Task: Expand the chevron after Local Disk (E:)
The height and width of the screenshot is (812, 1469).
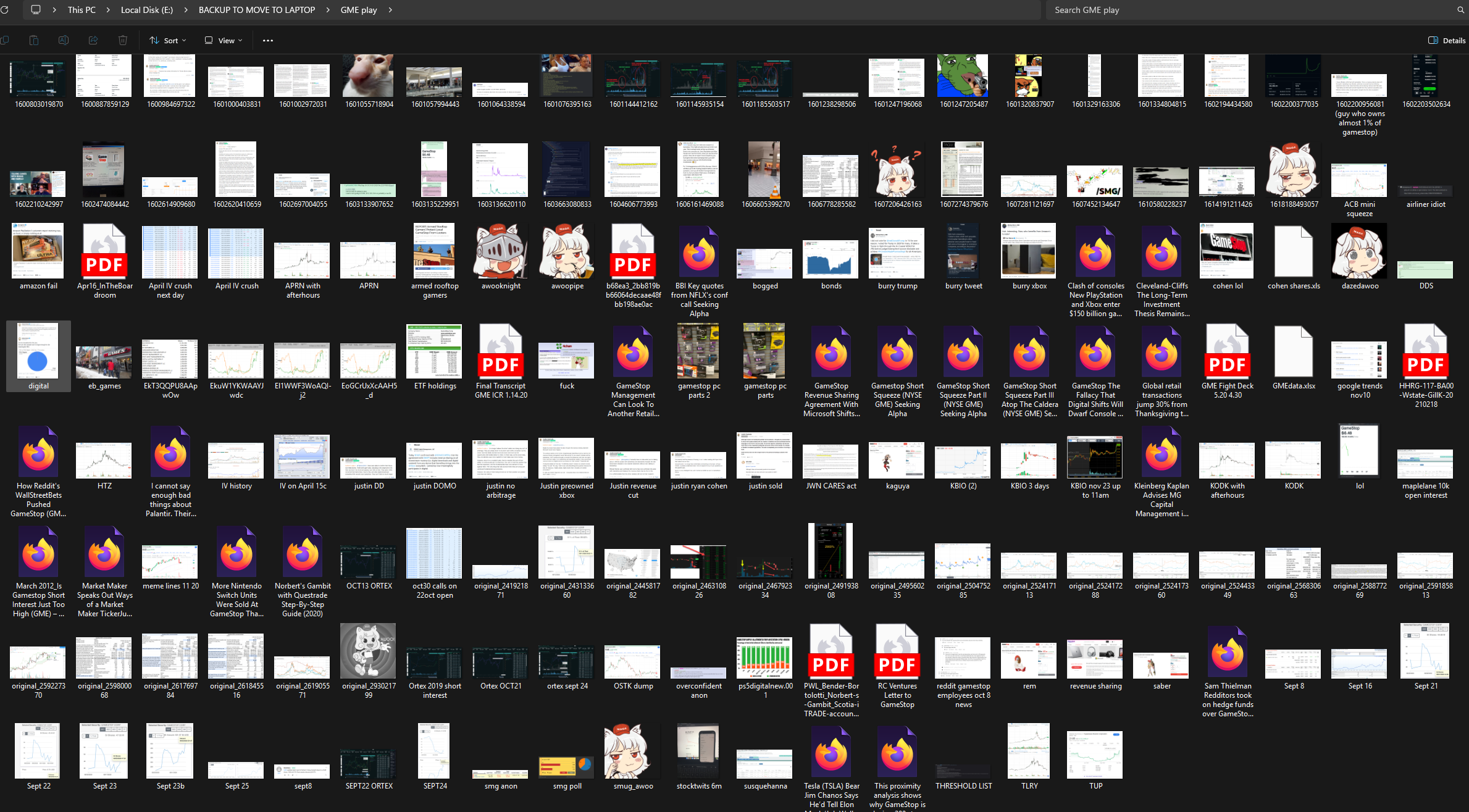Action: point(186,10)
